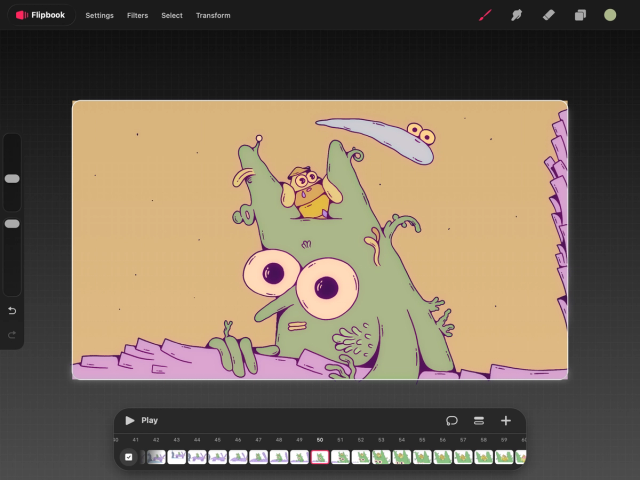Click frame number 50 marker
Screen dimensions: 640x480
[x=320, y=440]
